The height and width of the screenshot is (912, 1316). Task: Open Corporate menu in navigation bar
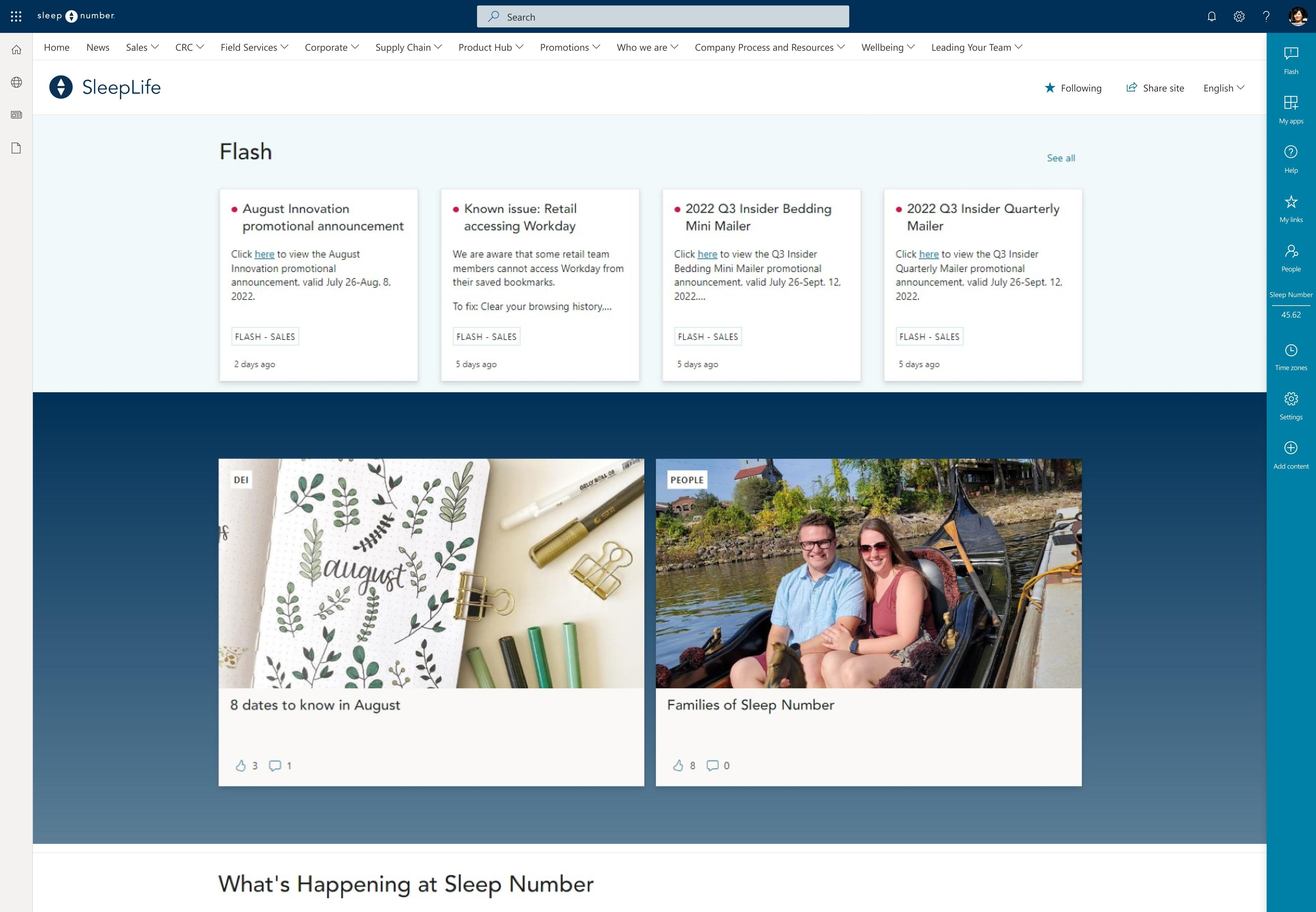(x=331, y=47)
